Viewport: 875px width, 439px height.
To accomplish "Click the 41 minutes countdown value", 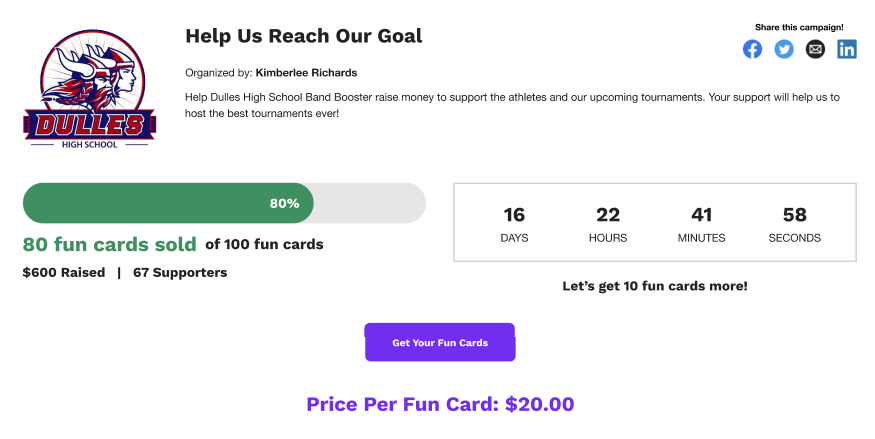I will pyautogui.click(x=701, y=215).
